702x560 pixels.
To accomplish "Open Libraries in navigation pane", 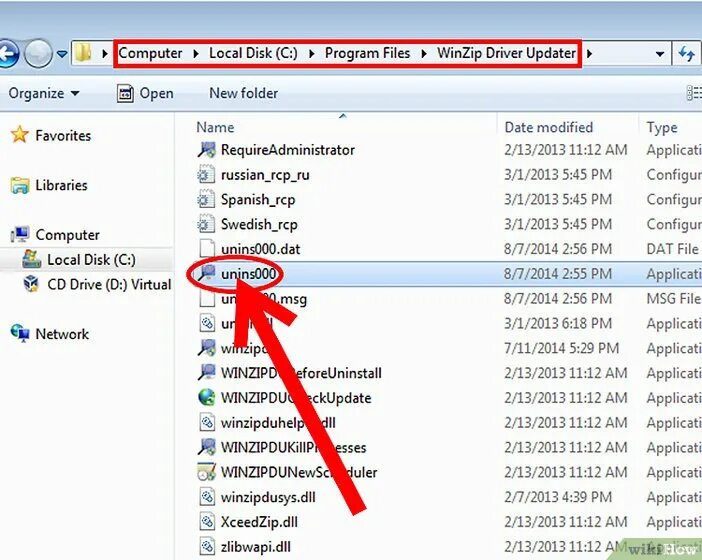I will point(61,185).
